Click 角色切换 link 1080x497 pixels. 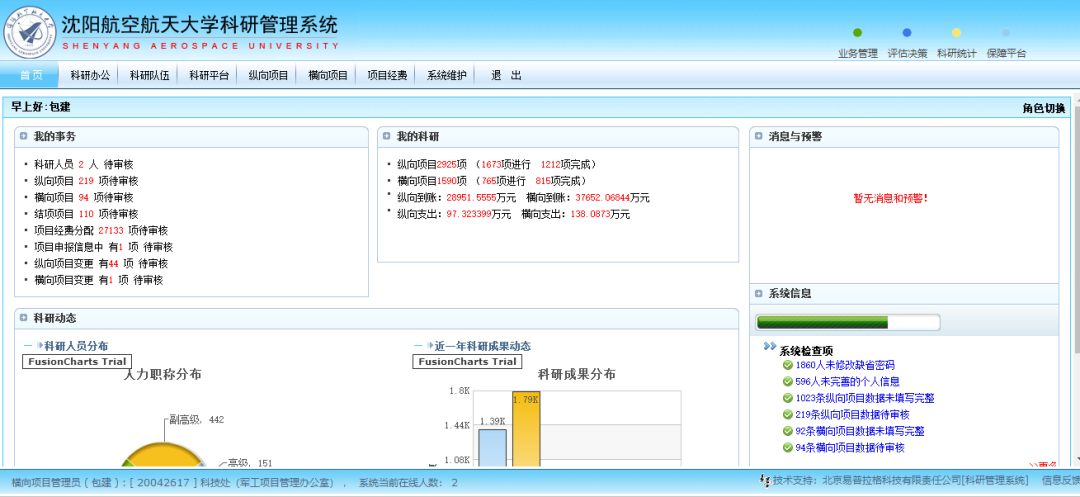[1043, 107]
